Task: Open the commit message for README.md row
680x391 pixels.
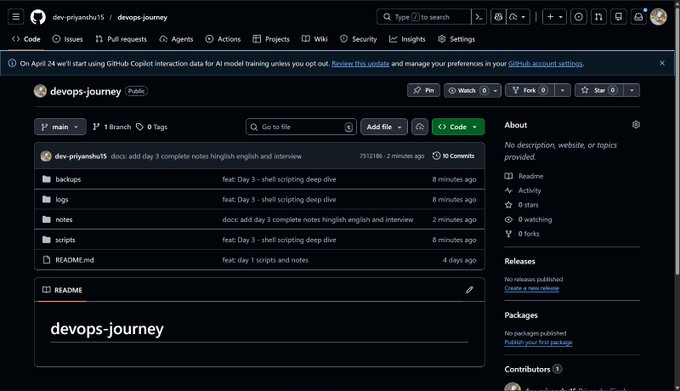Action: pyautogui.click(x=265, y=260)
